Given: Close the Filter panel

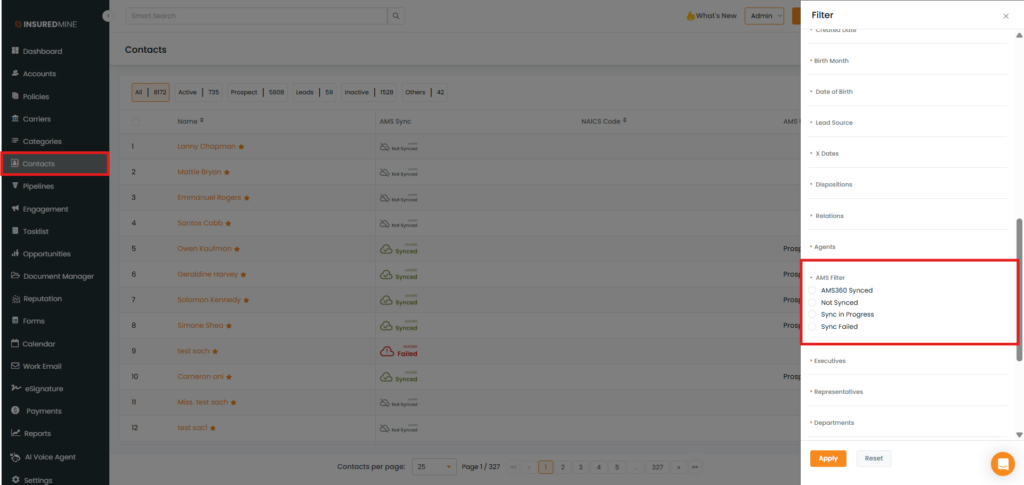Looking at the screenshot, I should coord(1005,16).
